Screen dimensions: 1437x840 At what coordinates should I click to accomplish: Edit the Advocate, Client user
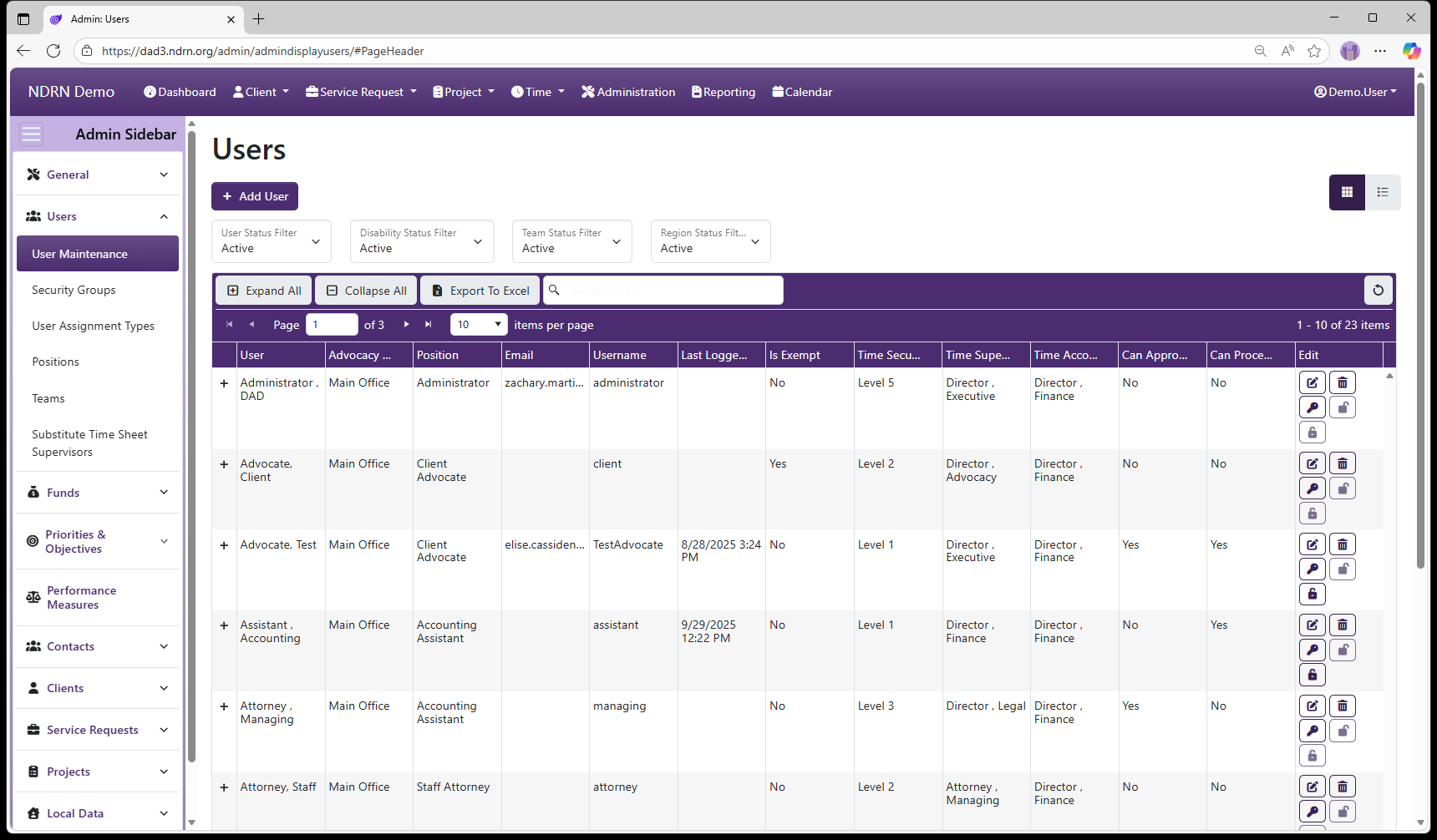(x=1313, y=463)
